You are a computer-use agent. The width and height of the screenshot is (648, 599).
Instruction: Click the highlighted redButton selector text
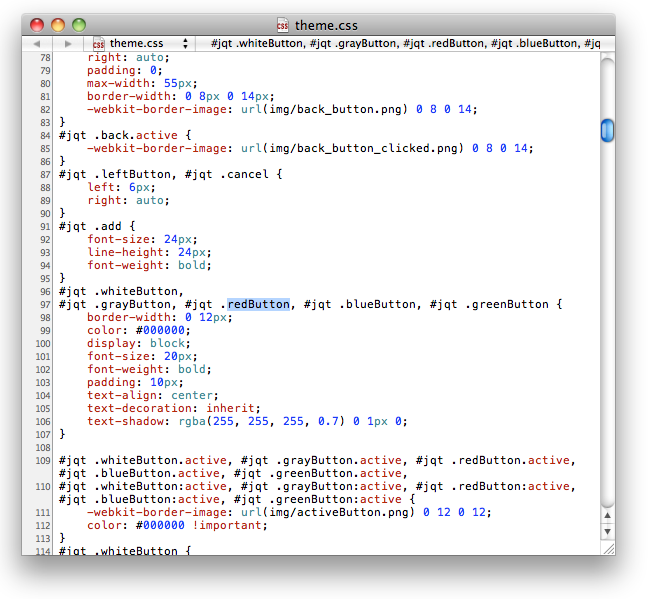pos(258,305)
